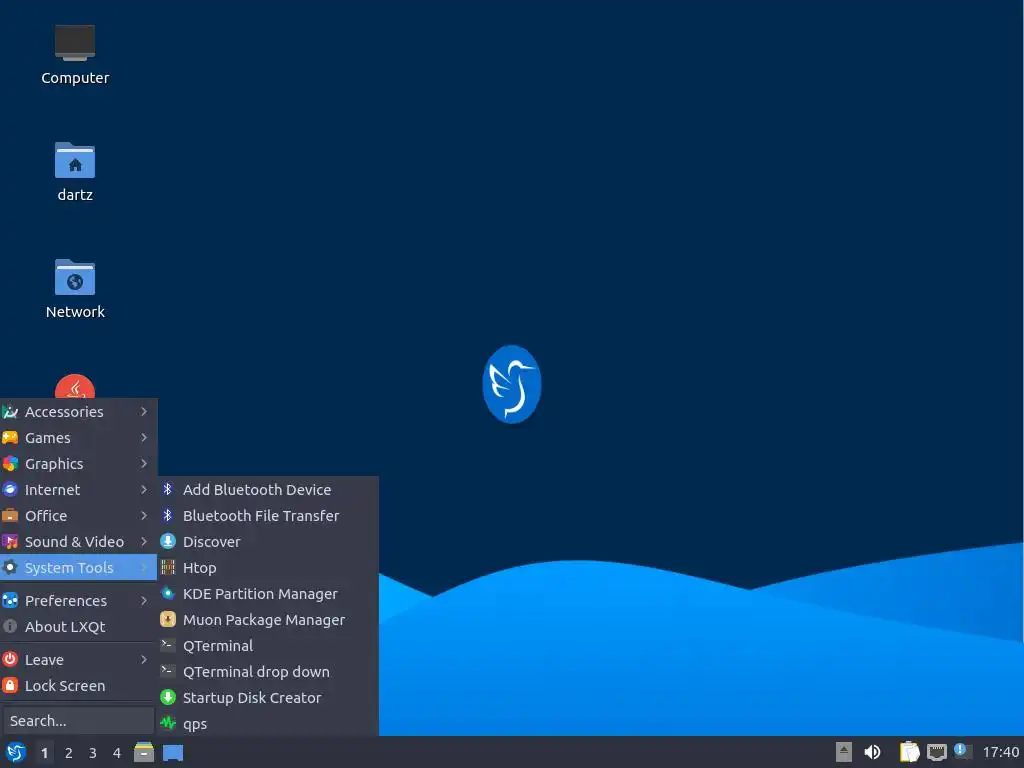Click the Lock Screen padlock icon
1024x768 pixels.
tap(10, 686)
